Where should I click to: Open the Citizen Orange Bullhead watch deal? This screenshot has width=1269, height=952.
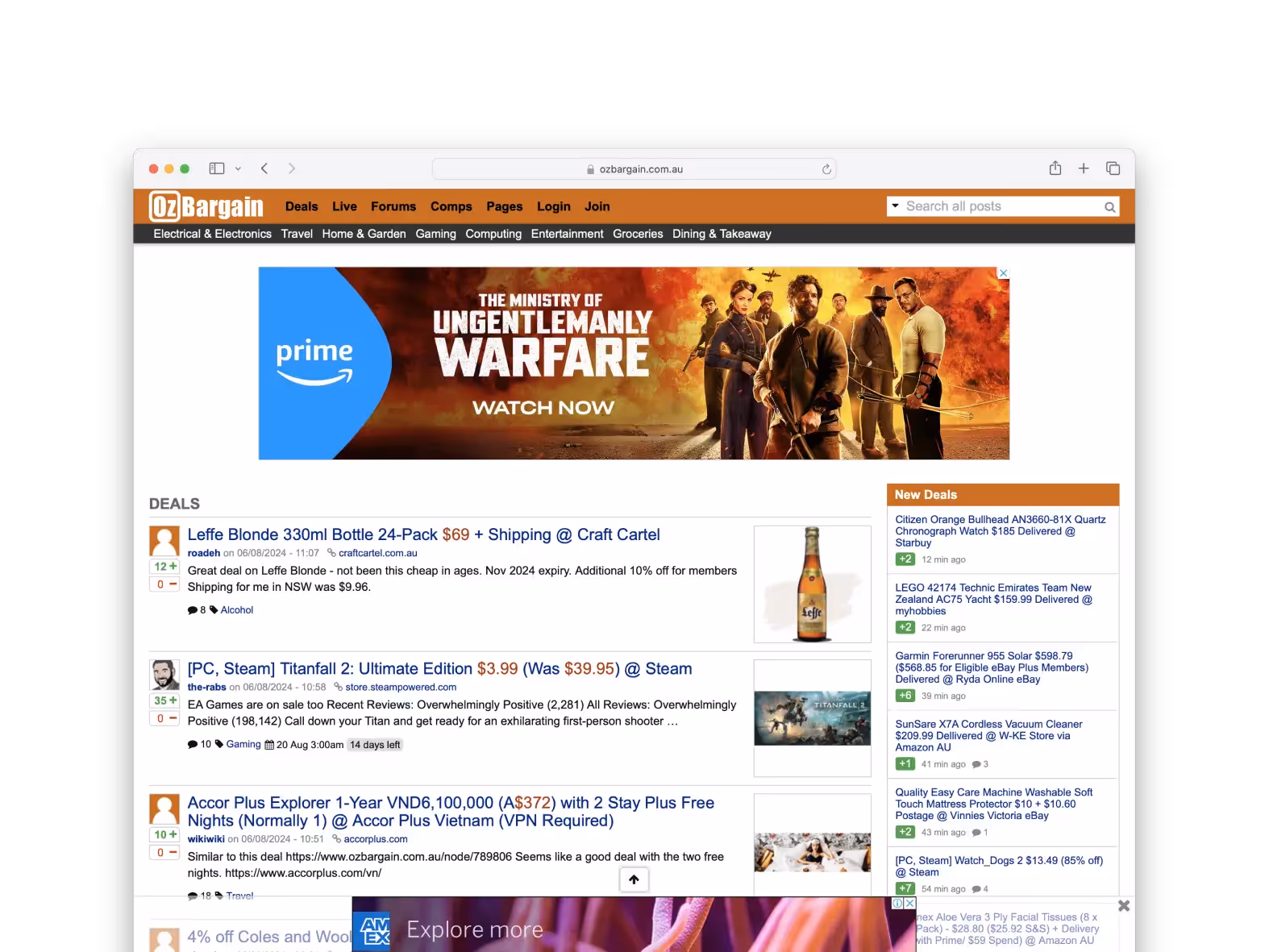coord(1001,531)
